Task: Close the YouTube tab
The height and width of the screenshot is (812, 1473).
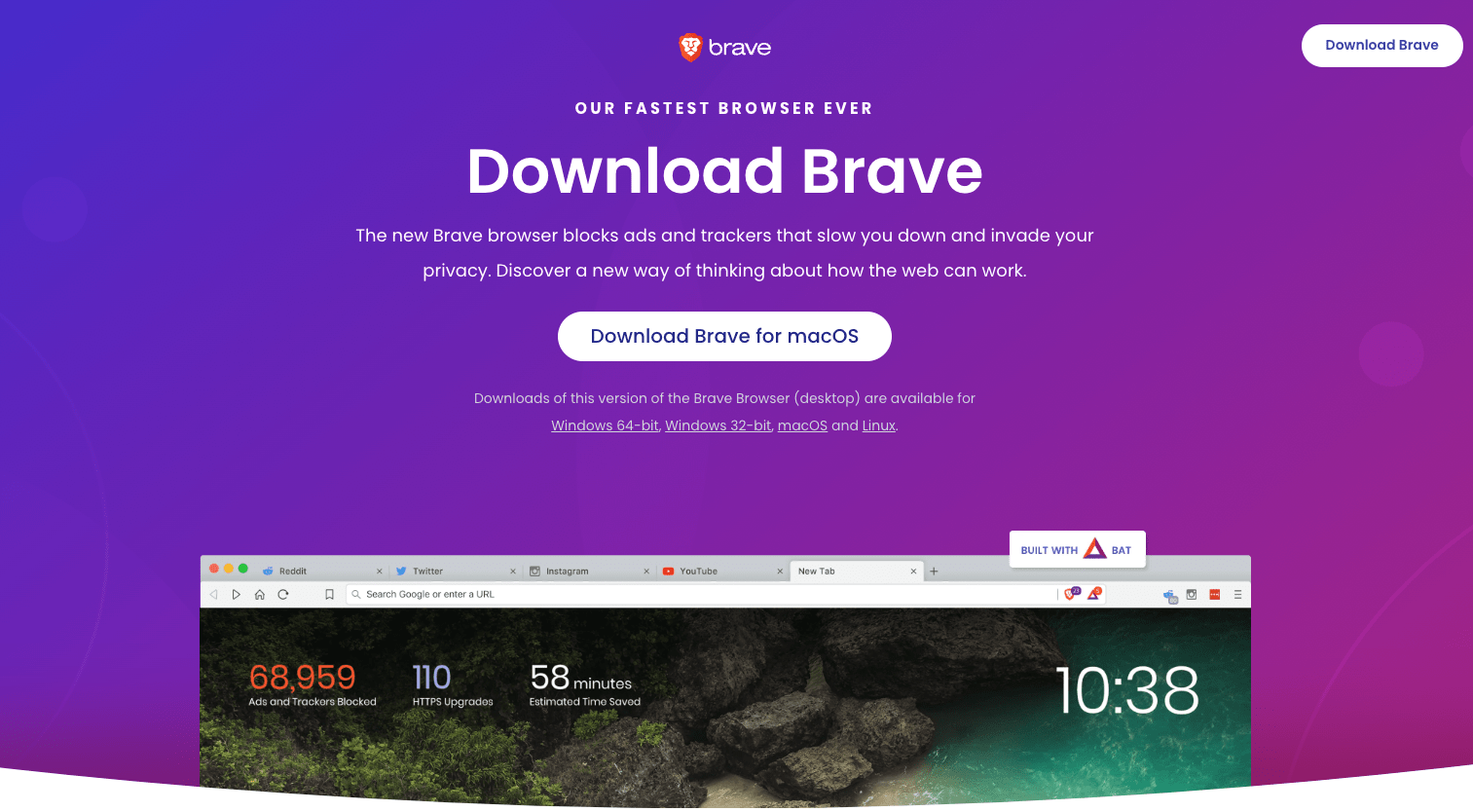Action: point(780,572)
